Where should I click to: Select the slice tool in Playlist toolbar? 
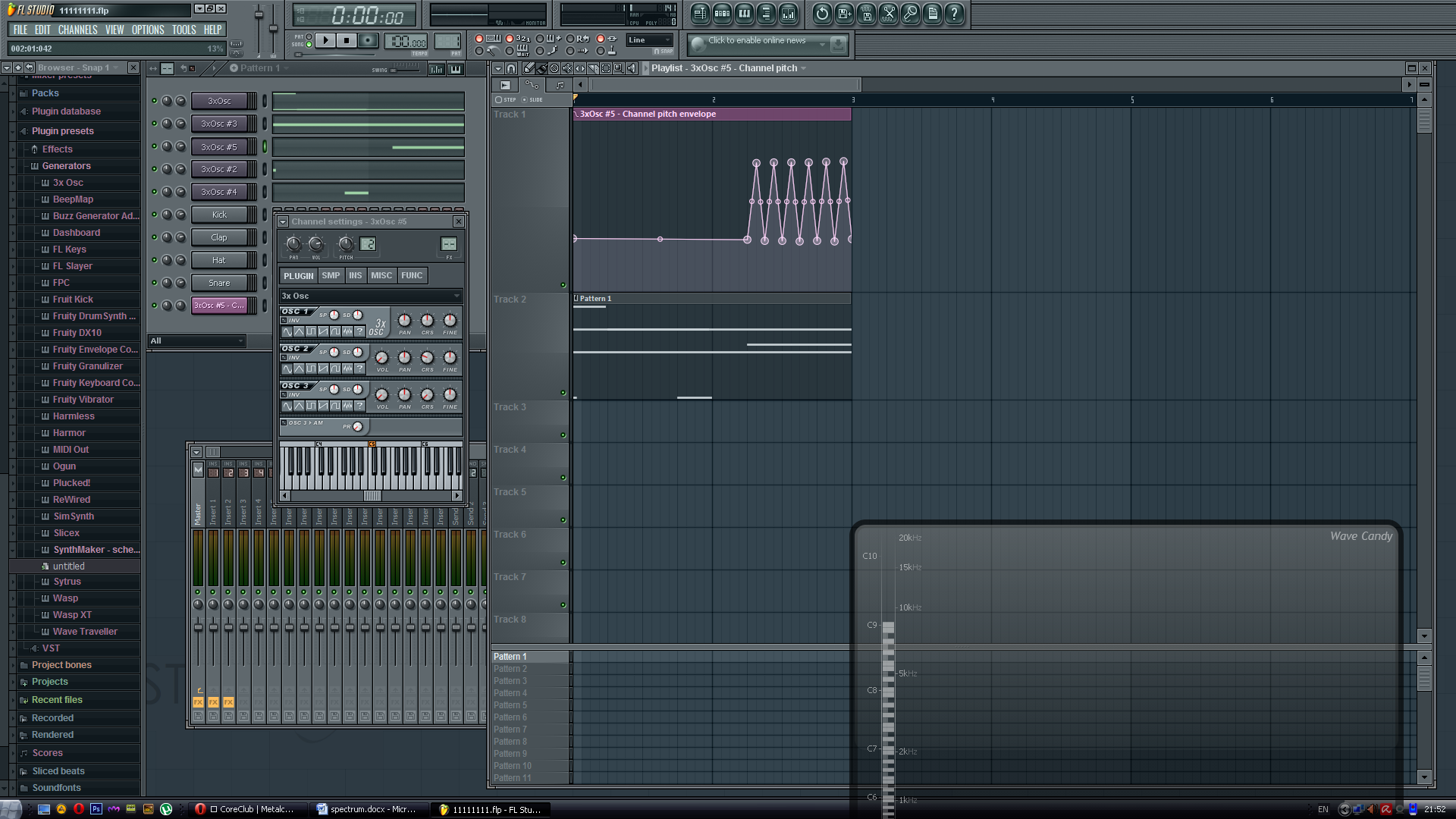tap(593, 68)
